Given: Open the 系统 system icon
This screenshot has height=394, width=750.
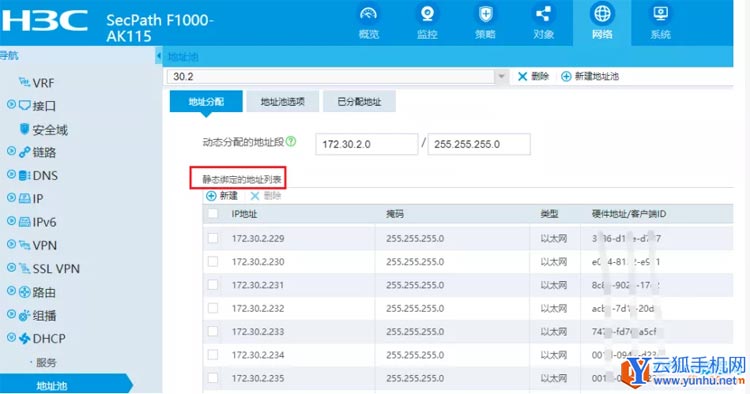Looking at the screenshot, I should click(661, 14).
